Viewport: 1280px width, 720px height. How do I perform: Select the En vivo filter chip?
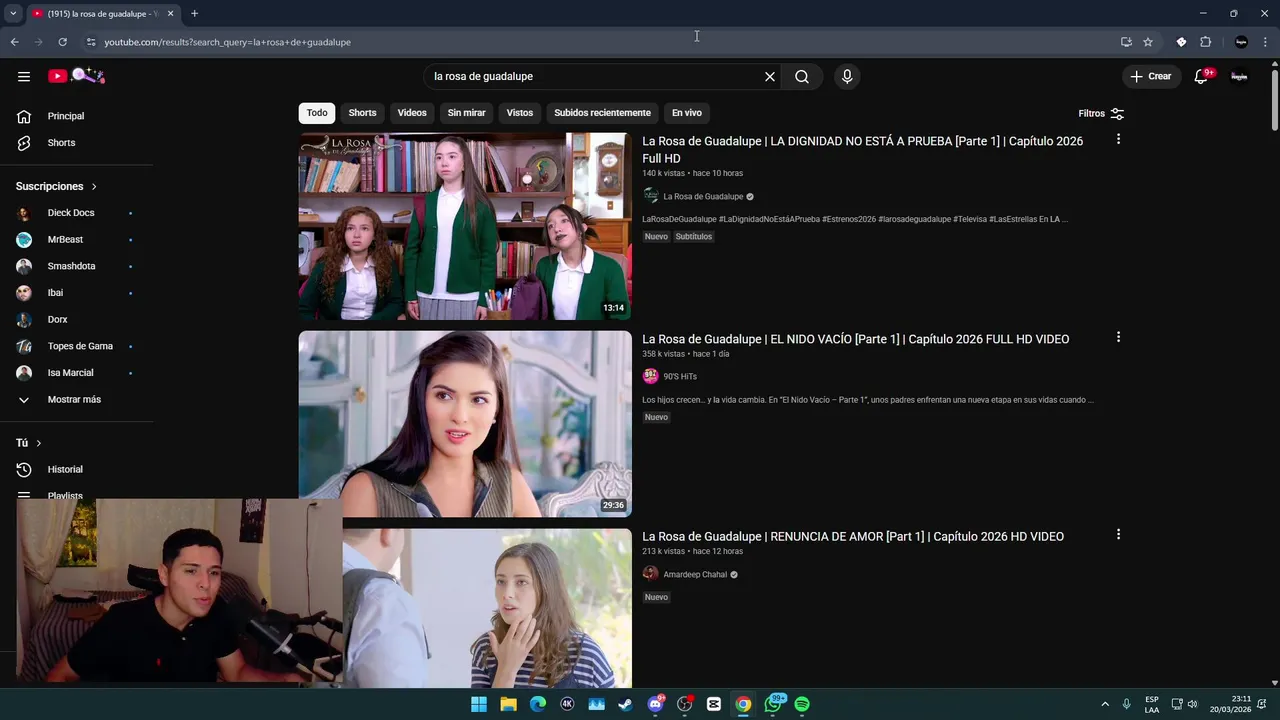pos(686,113)
